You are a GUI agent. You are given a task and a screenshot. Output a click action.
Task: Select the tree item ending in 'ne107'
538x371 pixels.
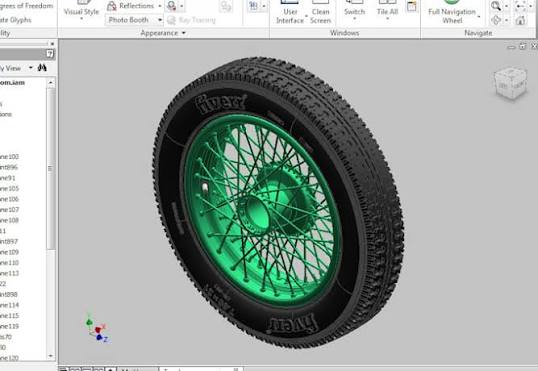[9, 210]
